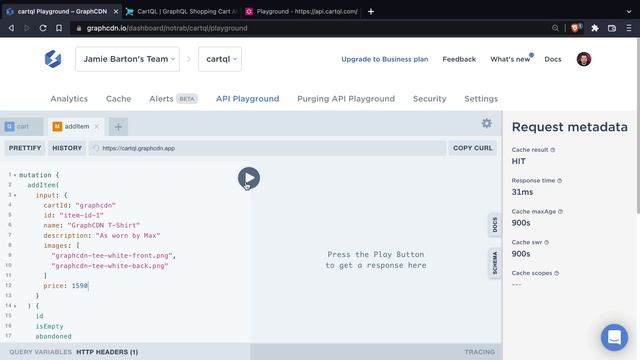Open Purging API Playground tab
The height and width of the screenshot is (360, 640).
(346, 99)
